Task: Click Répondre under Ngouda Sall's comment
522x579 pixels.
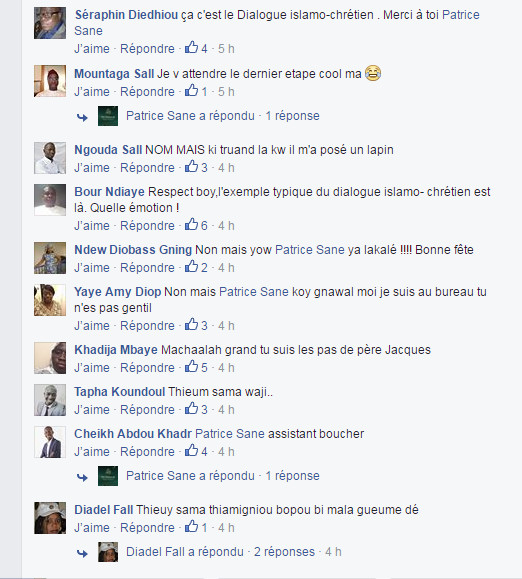Action: point(147,168)
